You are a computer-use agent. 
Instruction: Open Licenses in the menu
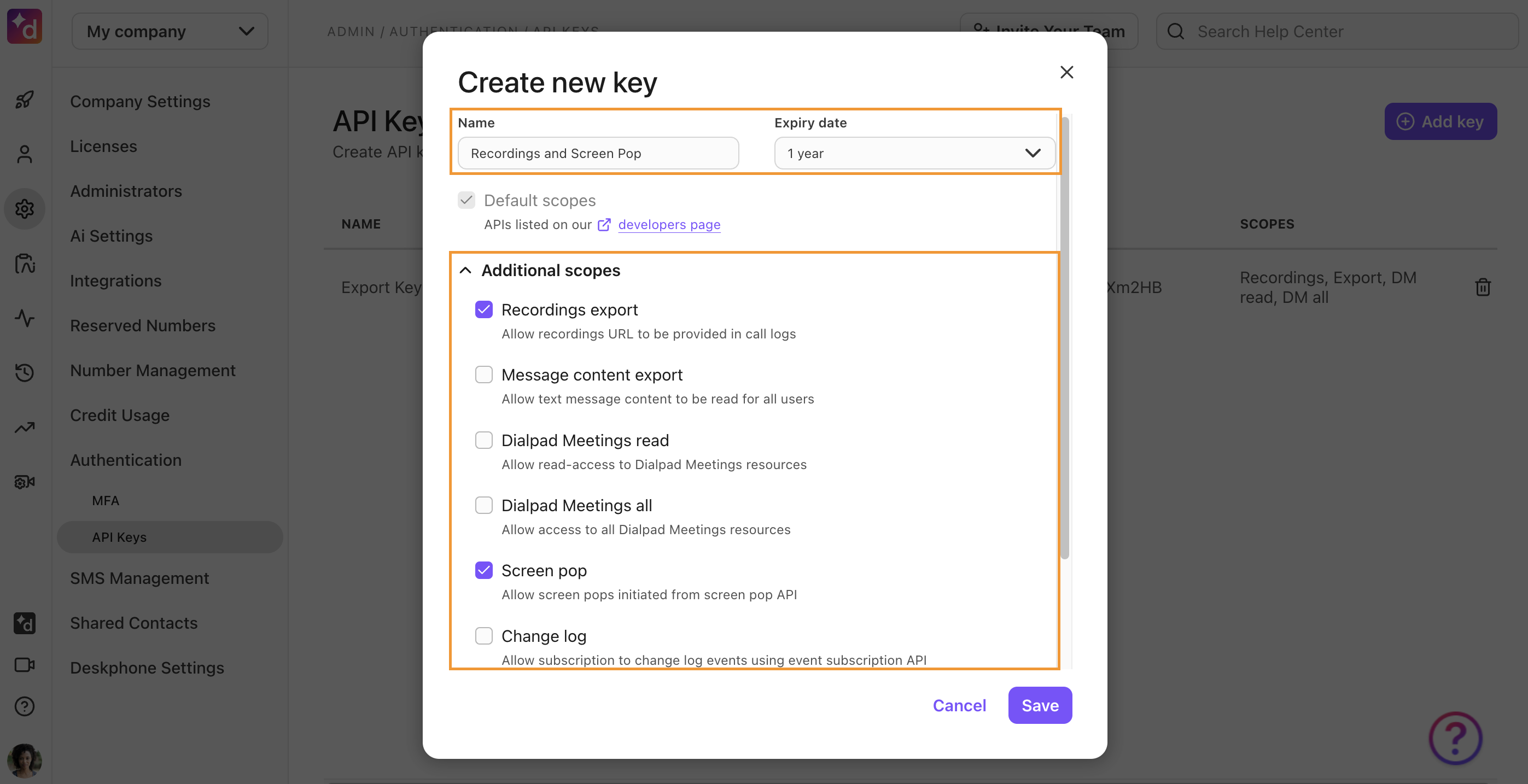103,147
